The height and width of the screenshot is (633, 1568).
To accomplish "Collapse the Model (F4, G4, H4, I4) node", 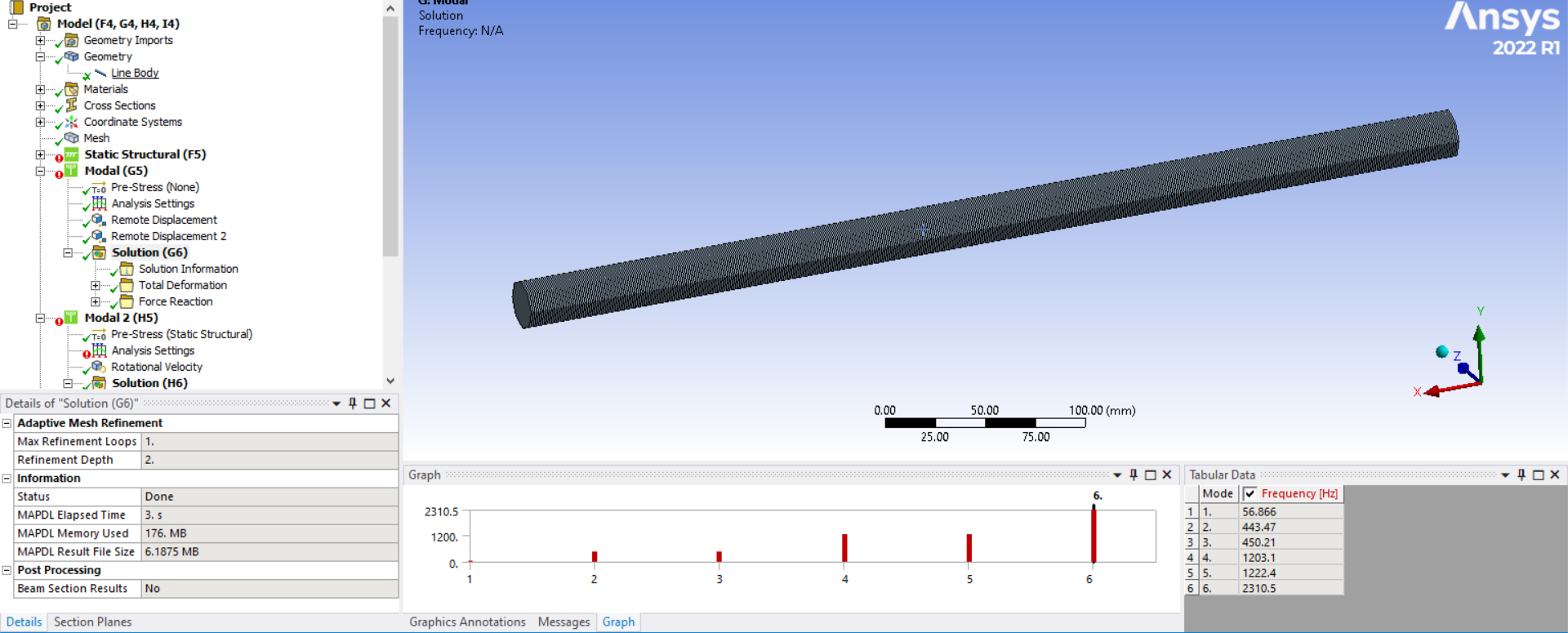I will [x=12, y=24].
